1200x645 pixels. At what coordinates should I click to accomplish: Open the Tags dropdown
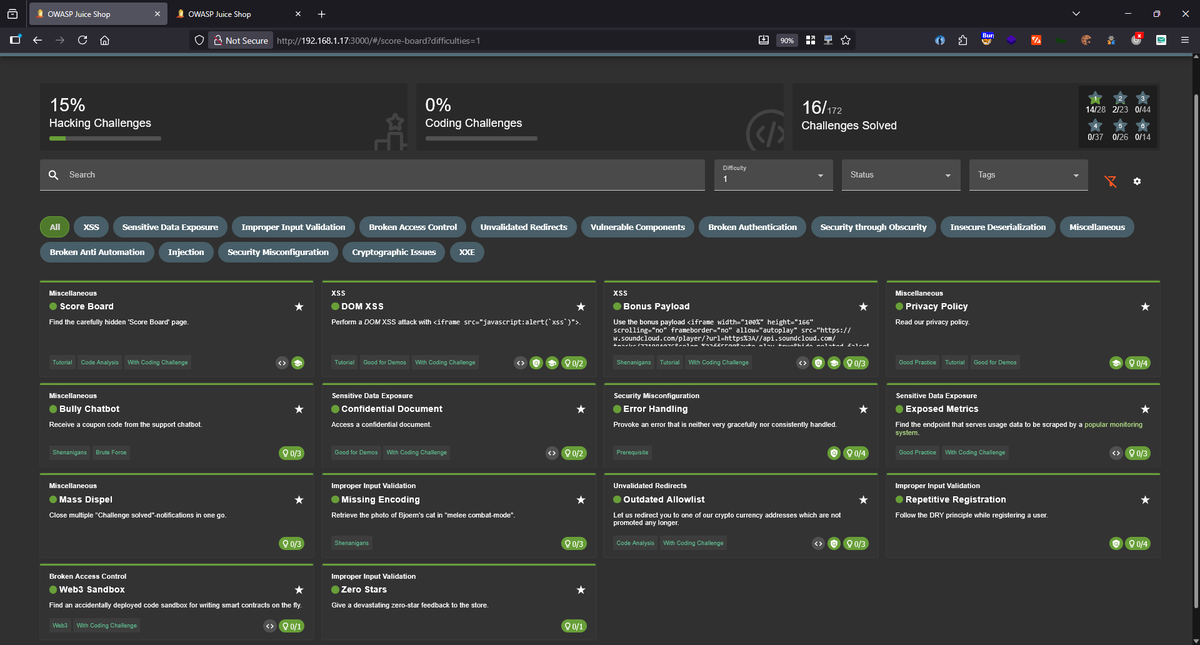point(1028,174)
